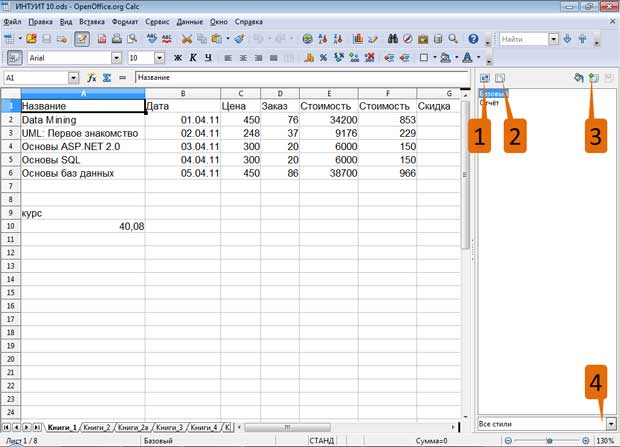Click the Find Next down arrow icon
The height and width of the screenshot is (447, 620).
click(568, 39)
